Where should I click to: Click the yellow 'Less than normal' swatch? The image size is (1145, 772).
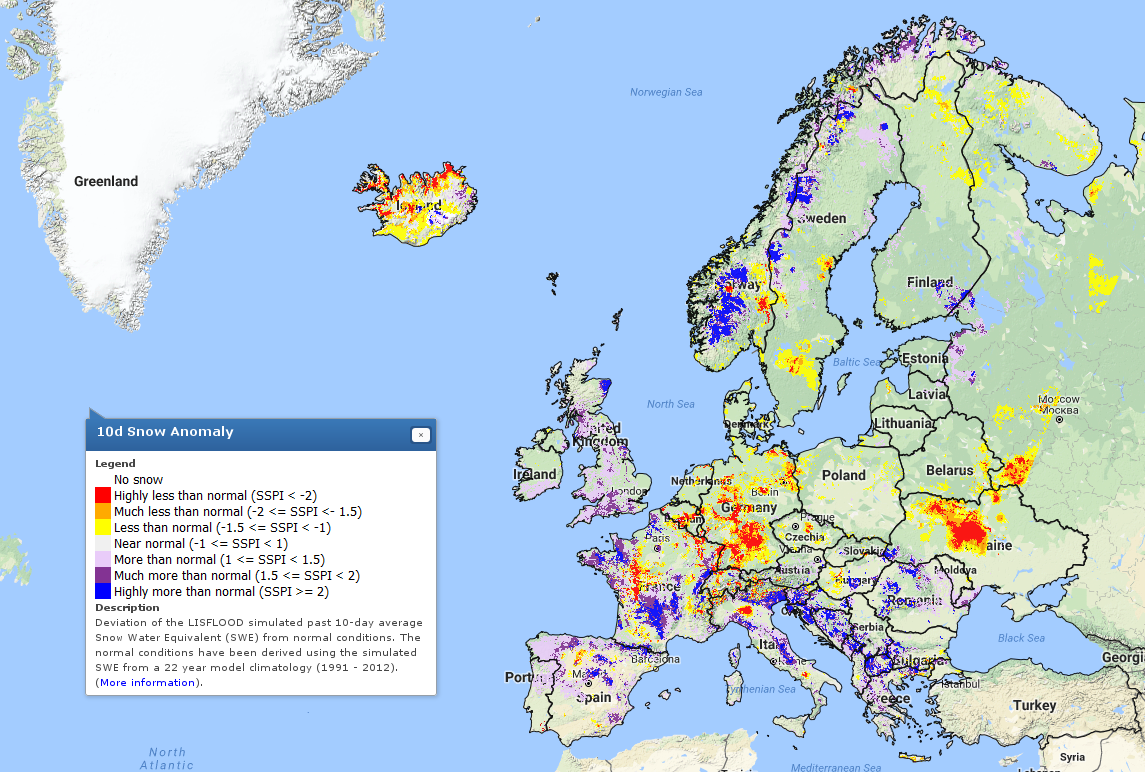click(x=102, y=527)
